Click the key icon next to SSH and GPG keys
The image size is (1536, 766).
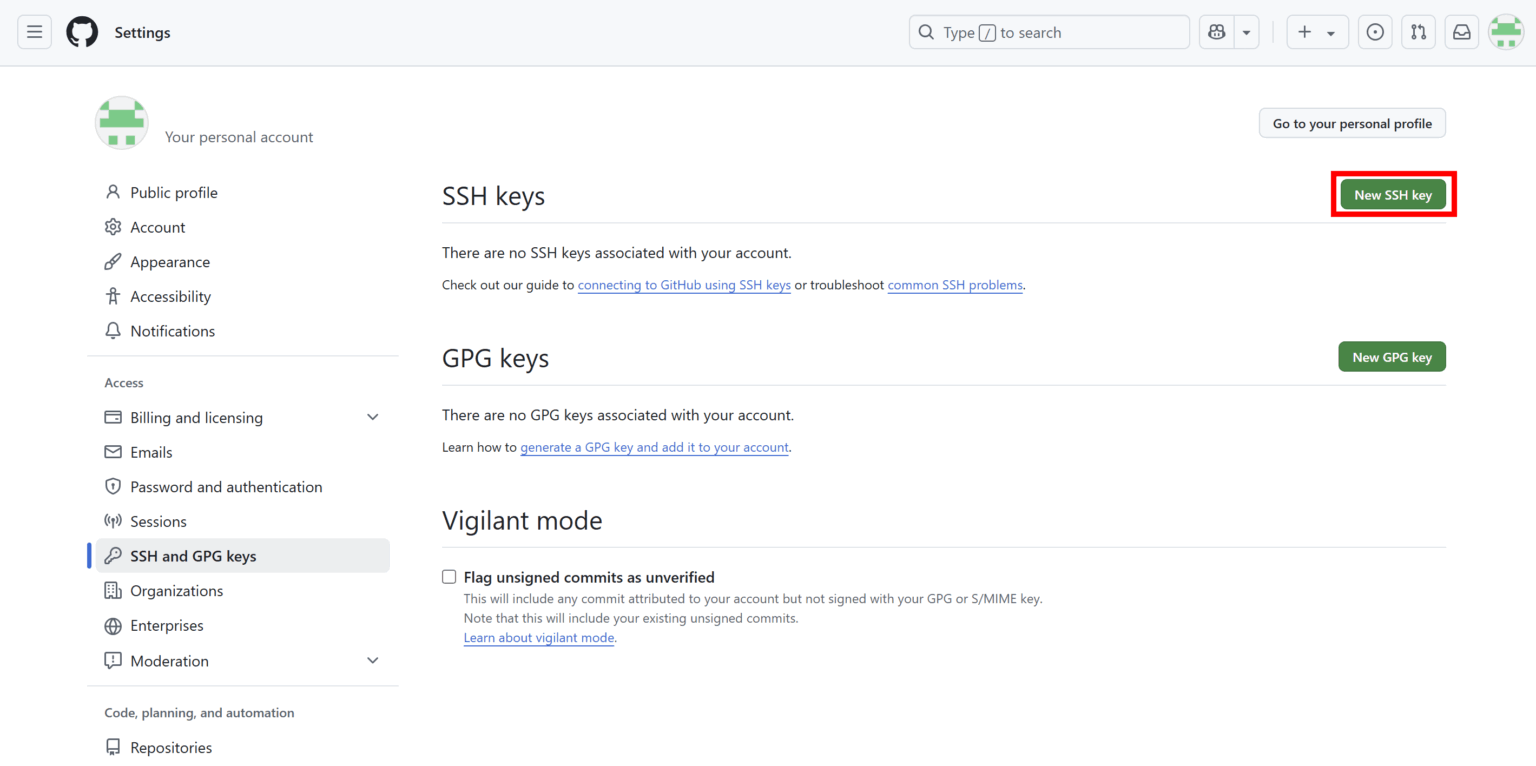(x=112, y=555)
